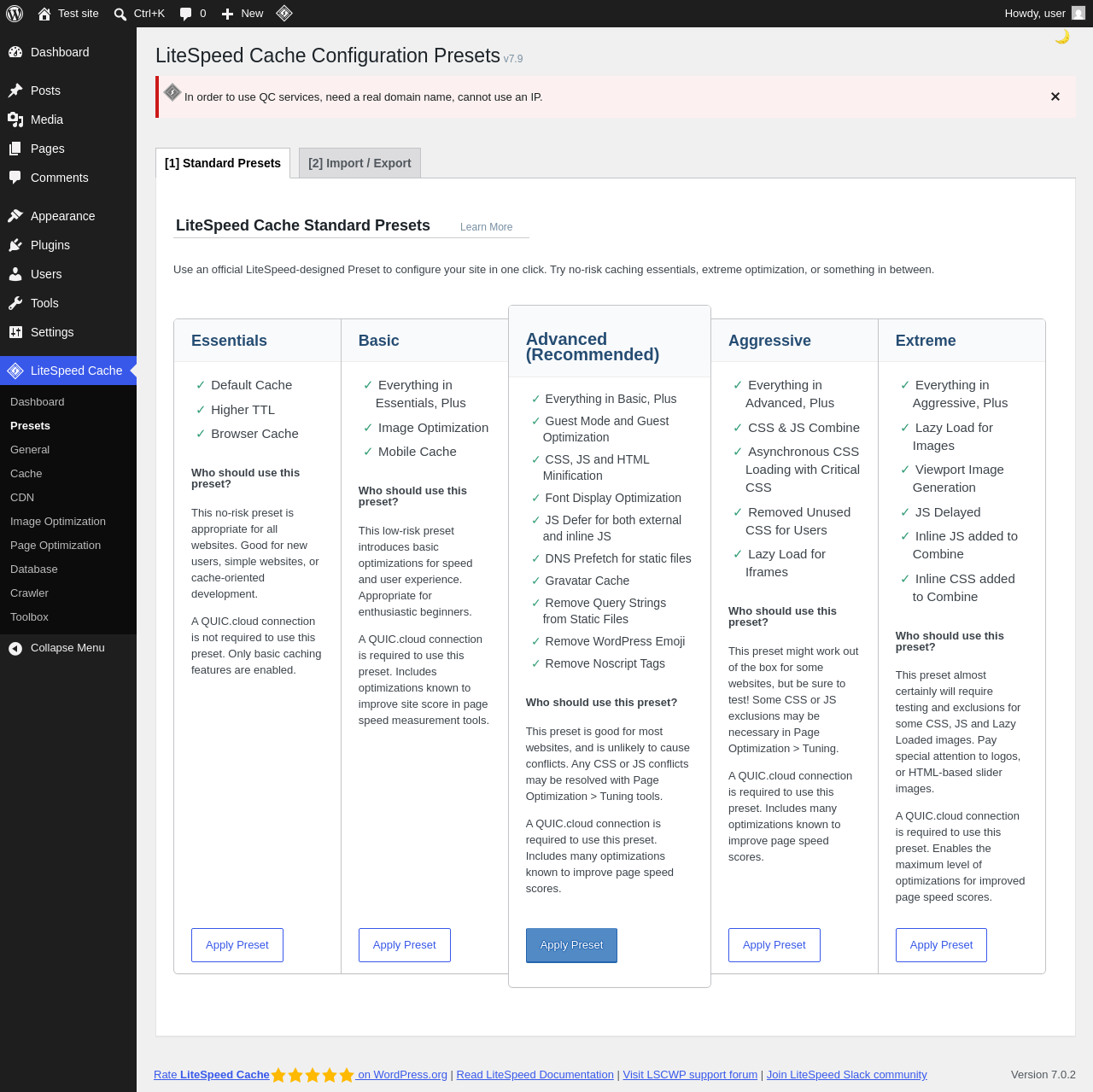
Task: Click the Essentials preset heading
Action: 229,341
